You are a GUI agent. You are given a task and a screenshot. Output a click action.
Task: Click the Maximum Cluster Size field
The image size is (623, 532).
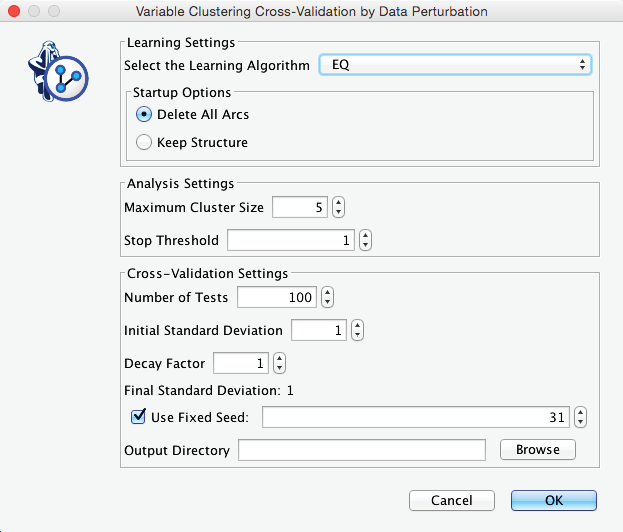(x=299, y=208)
